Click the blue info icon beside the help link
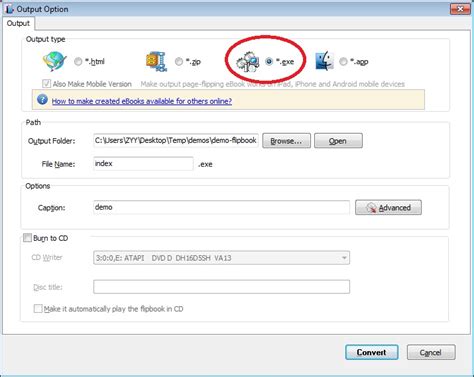474x377 pixels. 42,100
